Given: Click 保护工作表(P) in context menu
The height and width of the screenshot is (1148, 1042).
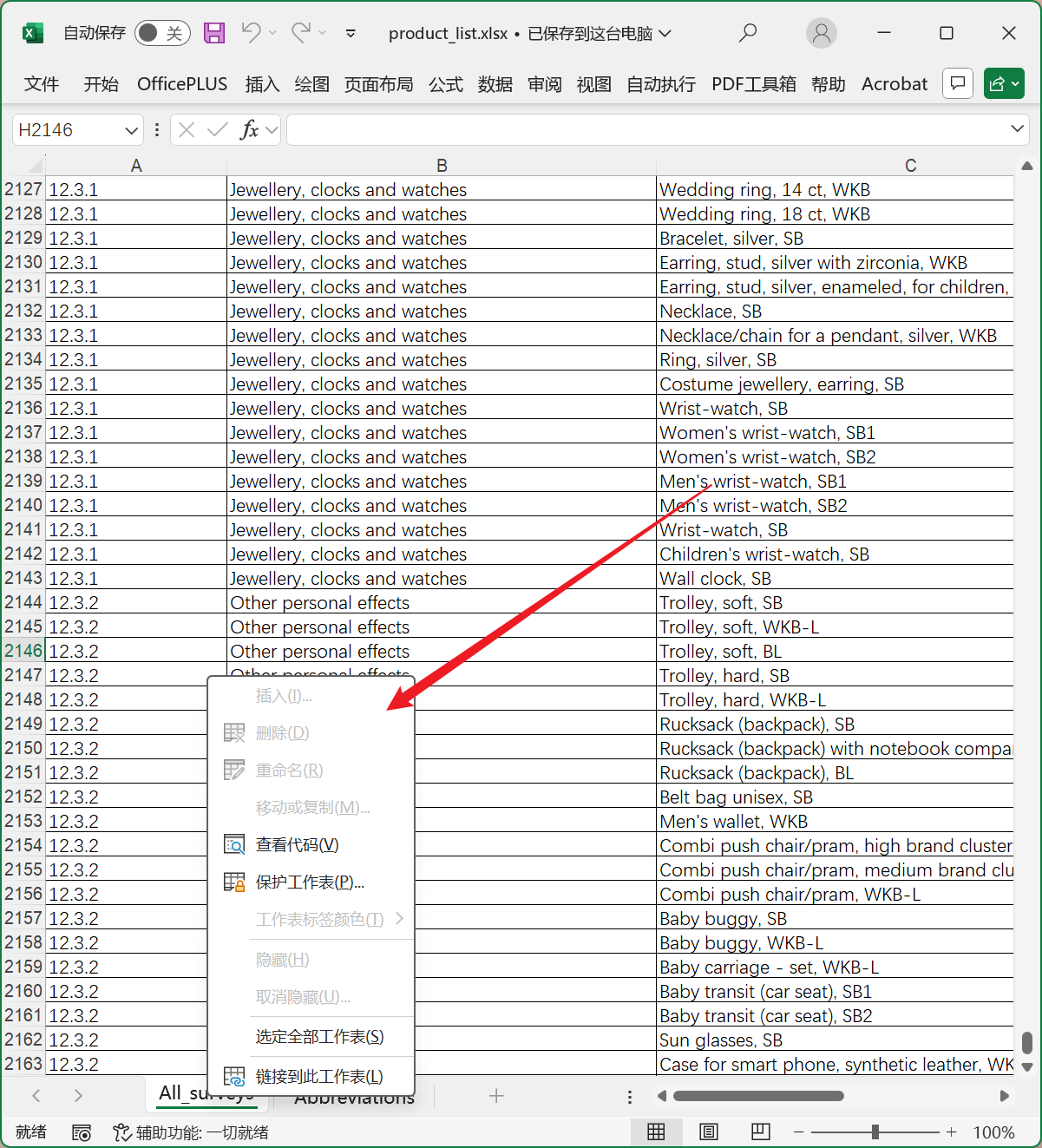Looking at the screenshot, I should pyautogui.click(x=310, y=882).
